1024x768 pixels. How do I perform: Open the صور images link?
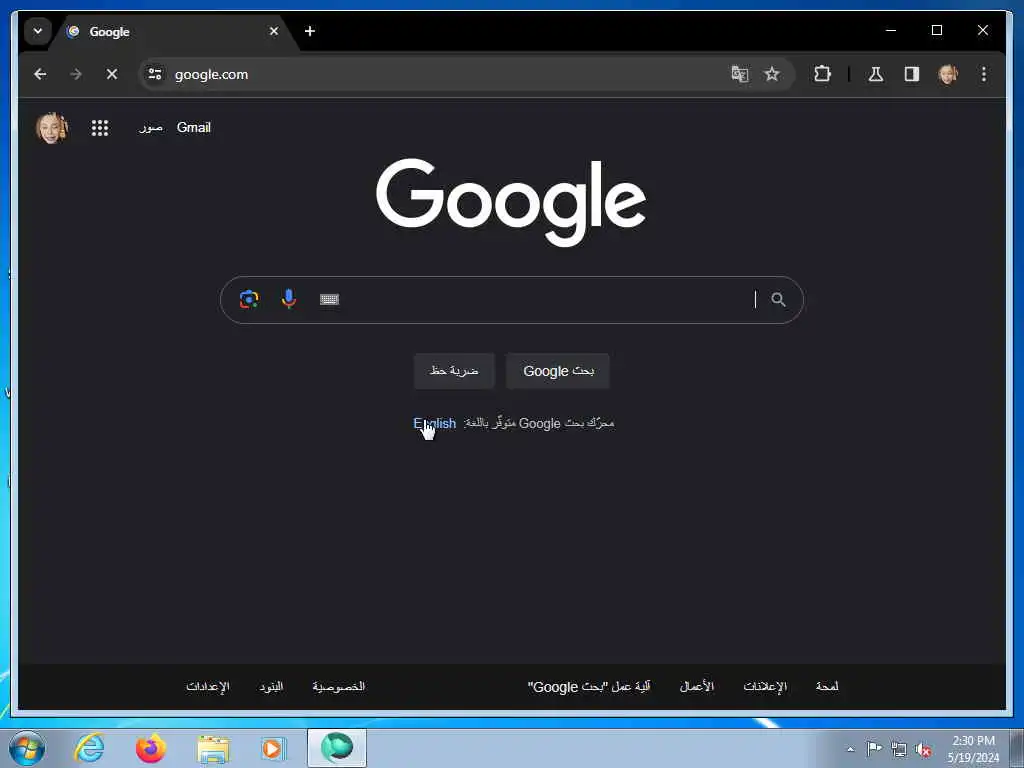point(151,127)
